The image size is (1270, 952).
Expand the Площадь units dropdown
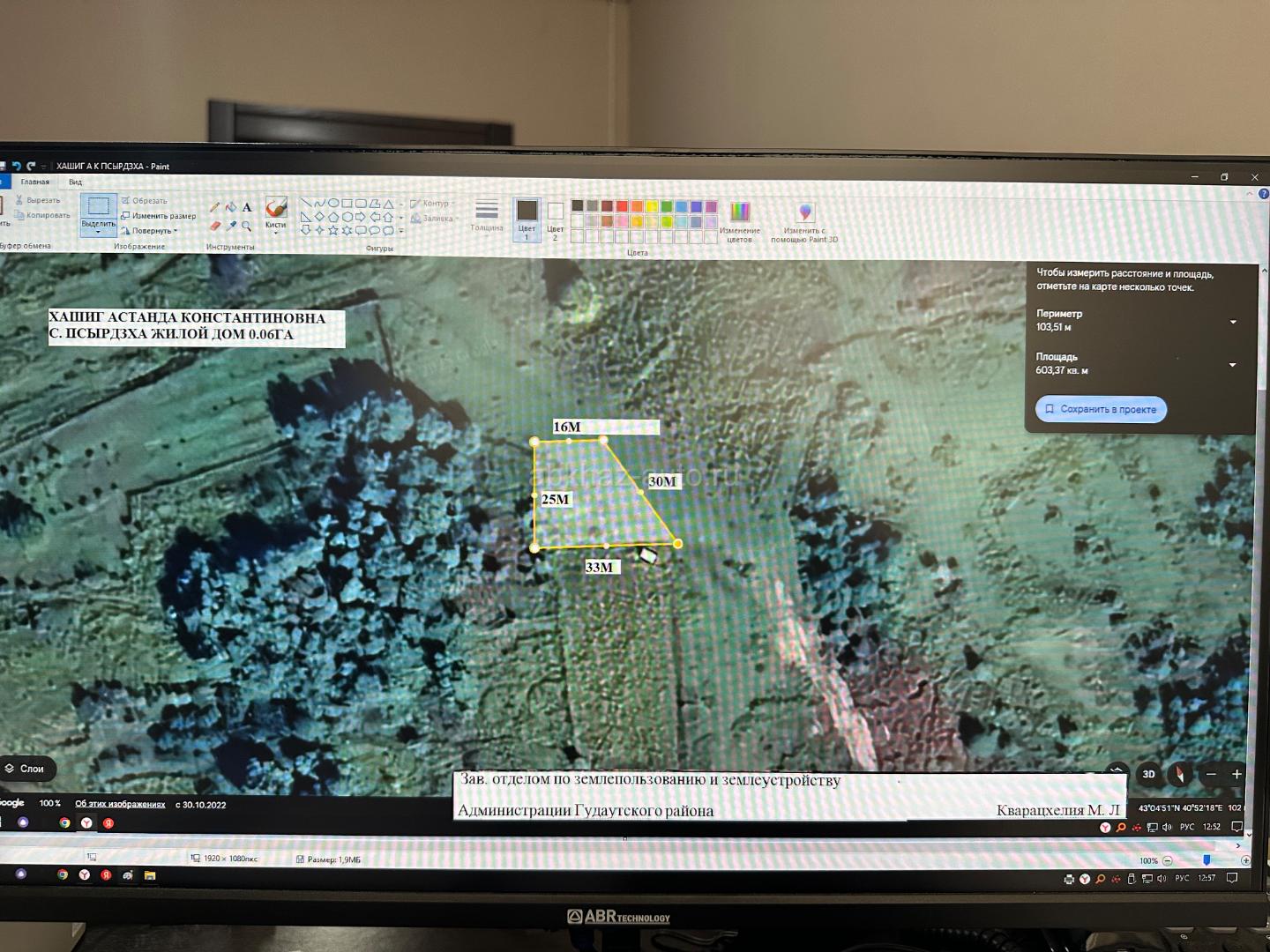coord(1233,364)
